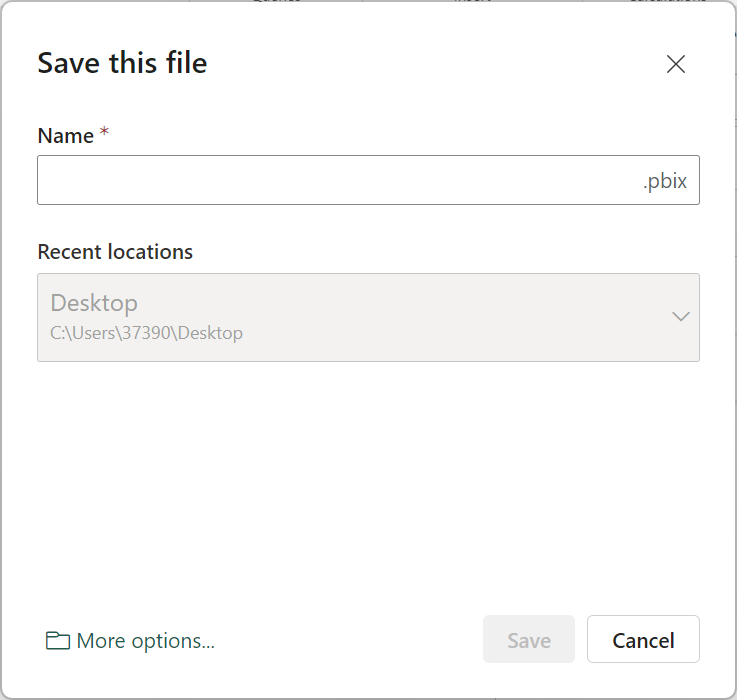737x700 pixels.
Task: Select the C:\Users\37390\Desktop path text
Action: (146, 333)
